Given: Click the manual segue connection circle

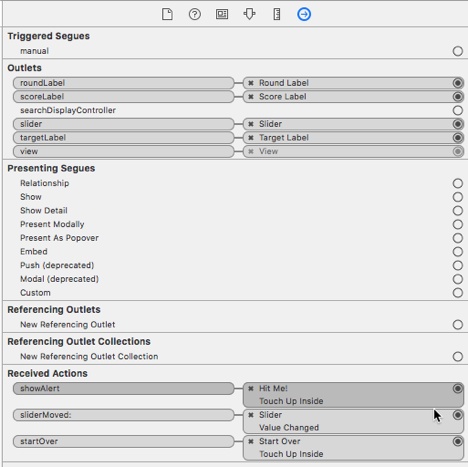Looking at the screenshot, I should pyautogui.click(x=458, y=51).
